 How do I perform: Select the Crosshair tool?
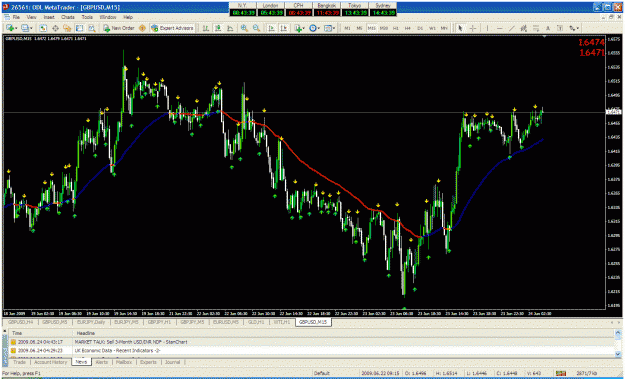[x=473, y=28]
